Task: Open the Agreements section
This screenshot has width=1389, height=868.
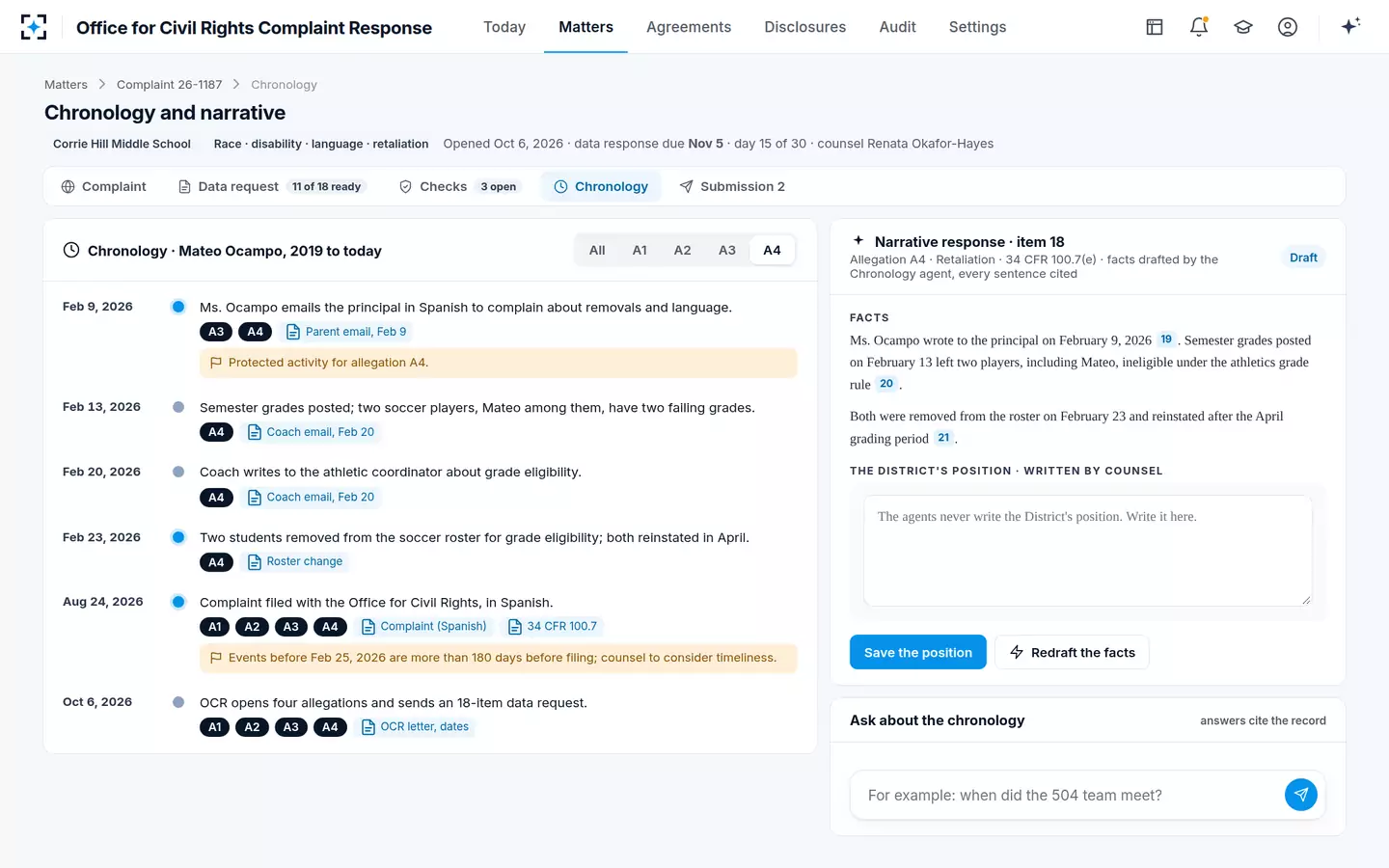Action: 689,27
